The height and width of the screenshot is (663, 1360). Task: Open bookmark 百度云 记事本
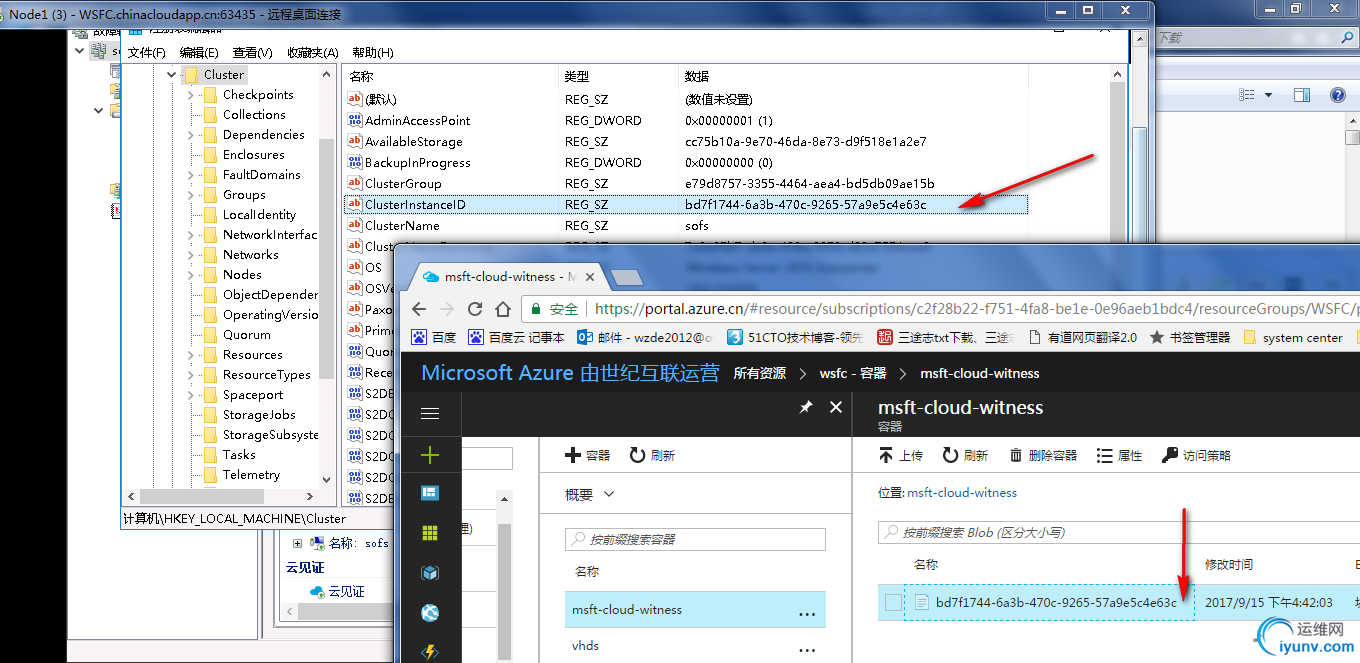click(x=516, y=337)
